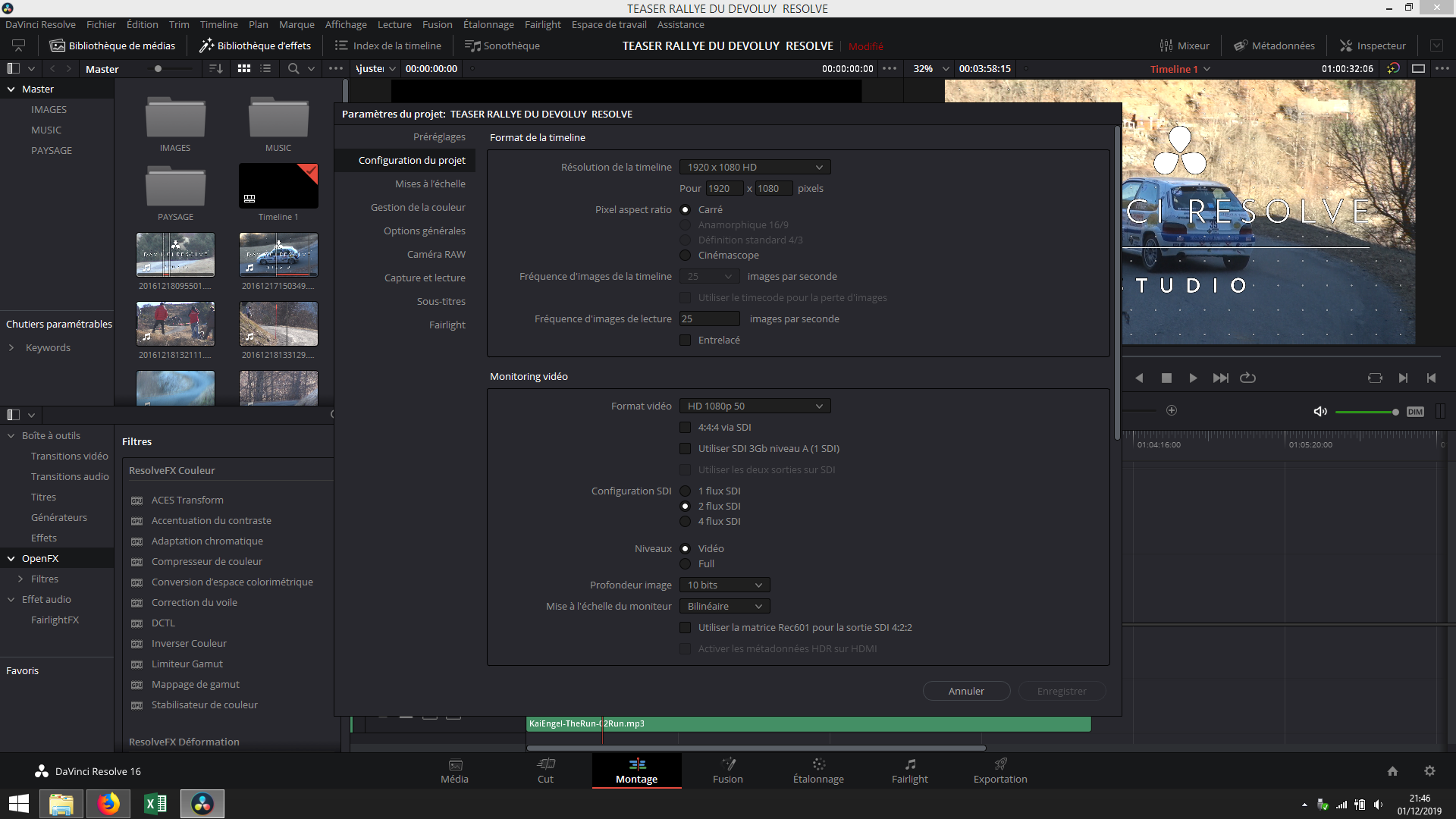The image size is (1456, 819).
Task: Open the Timeline 1 name dropdown
Action: pos(1207,68)
